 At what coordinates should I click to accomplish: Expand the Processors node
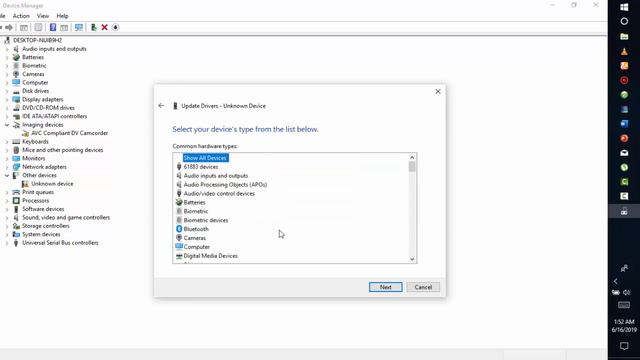[x=7, y=201]
